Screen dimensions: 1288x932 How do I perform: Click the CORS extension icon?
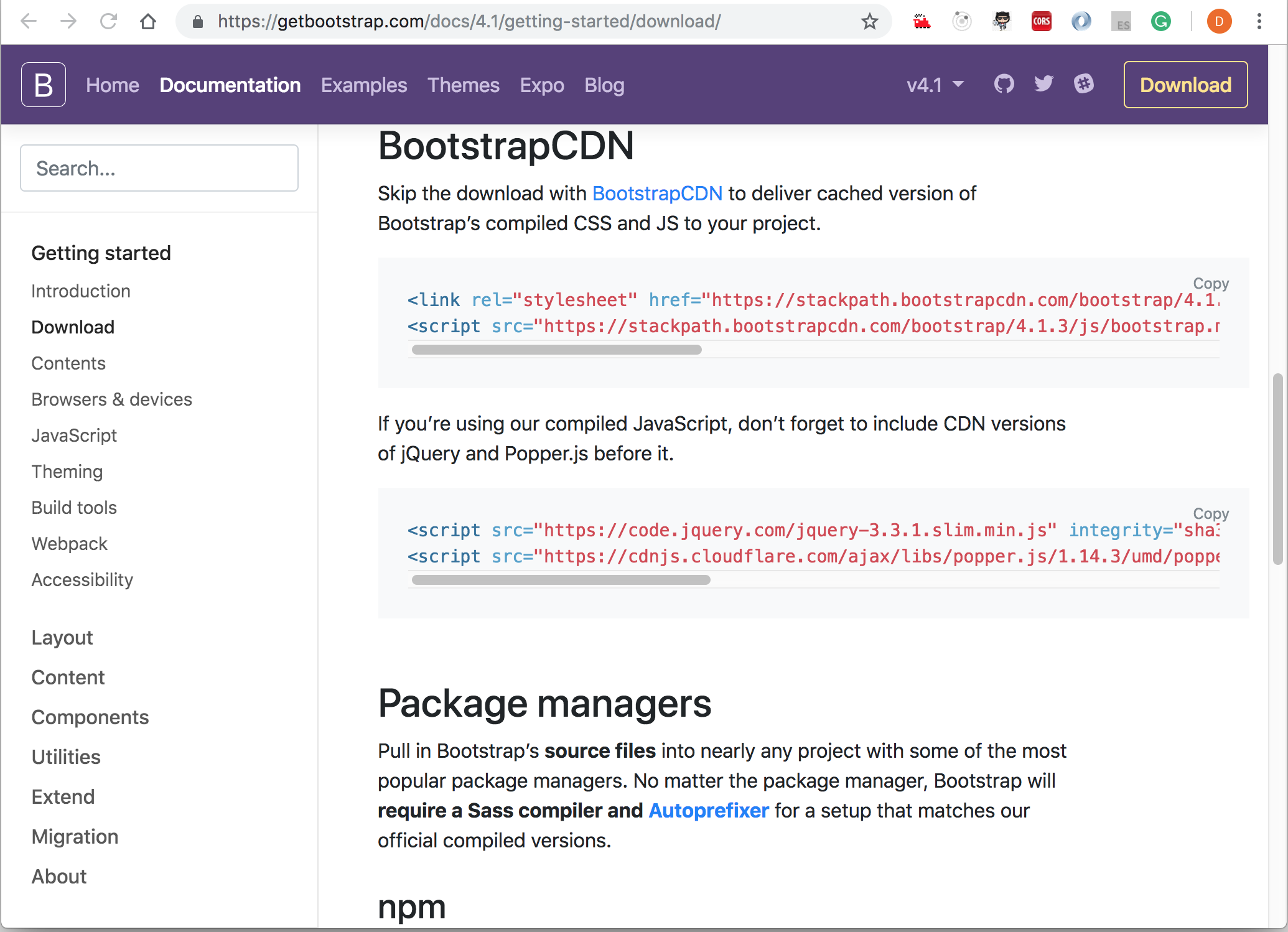(1041, 22)
